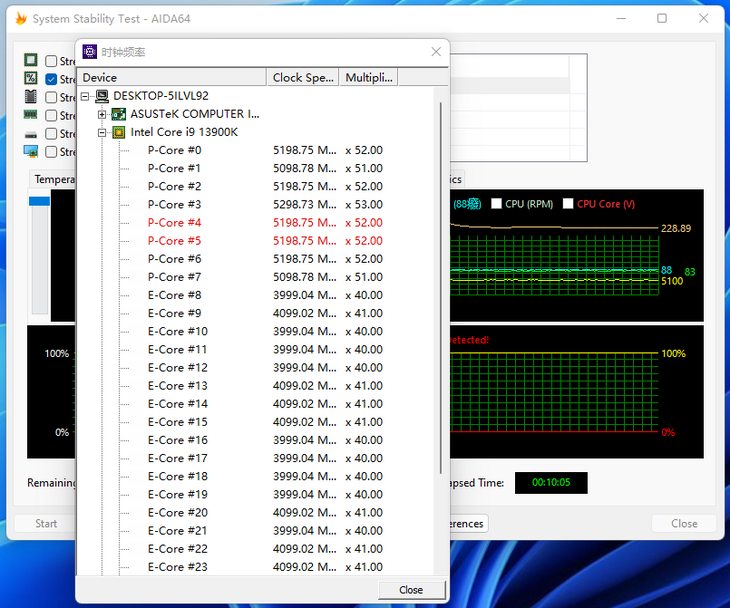Collapse the DESKTOP-5ILVL92 tree node
The width and height of the screenshot is (730, 608).
tap(85, 96)
